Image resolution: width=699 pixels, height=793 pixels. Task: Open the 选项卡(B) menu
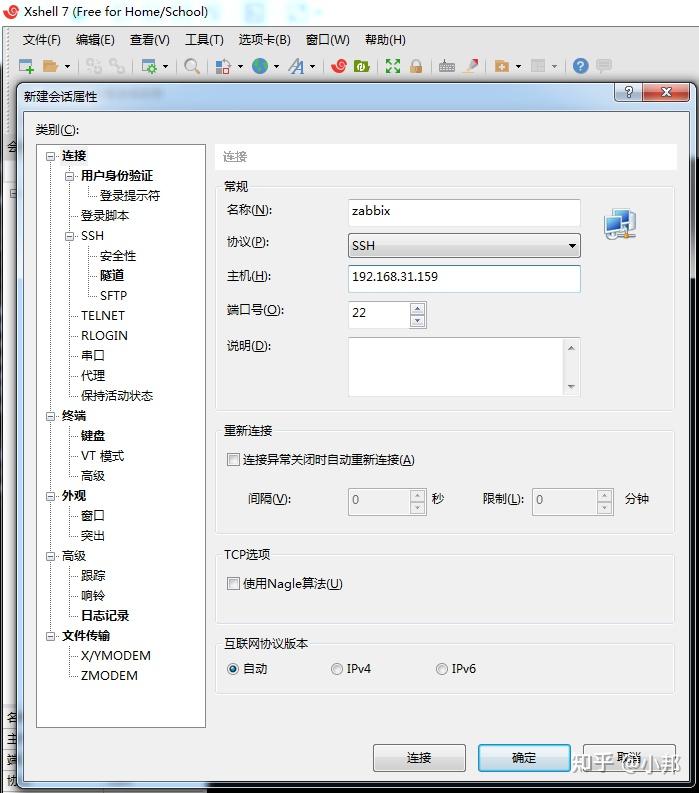point(265,39)
